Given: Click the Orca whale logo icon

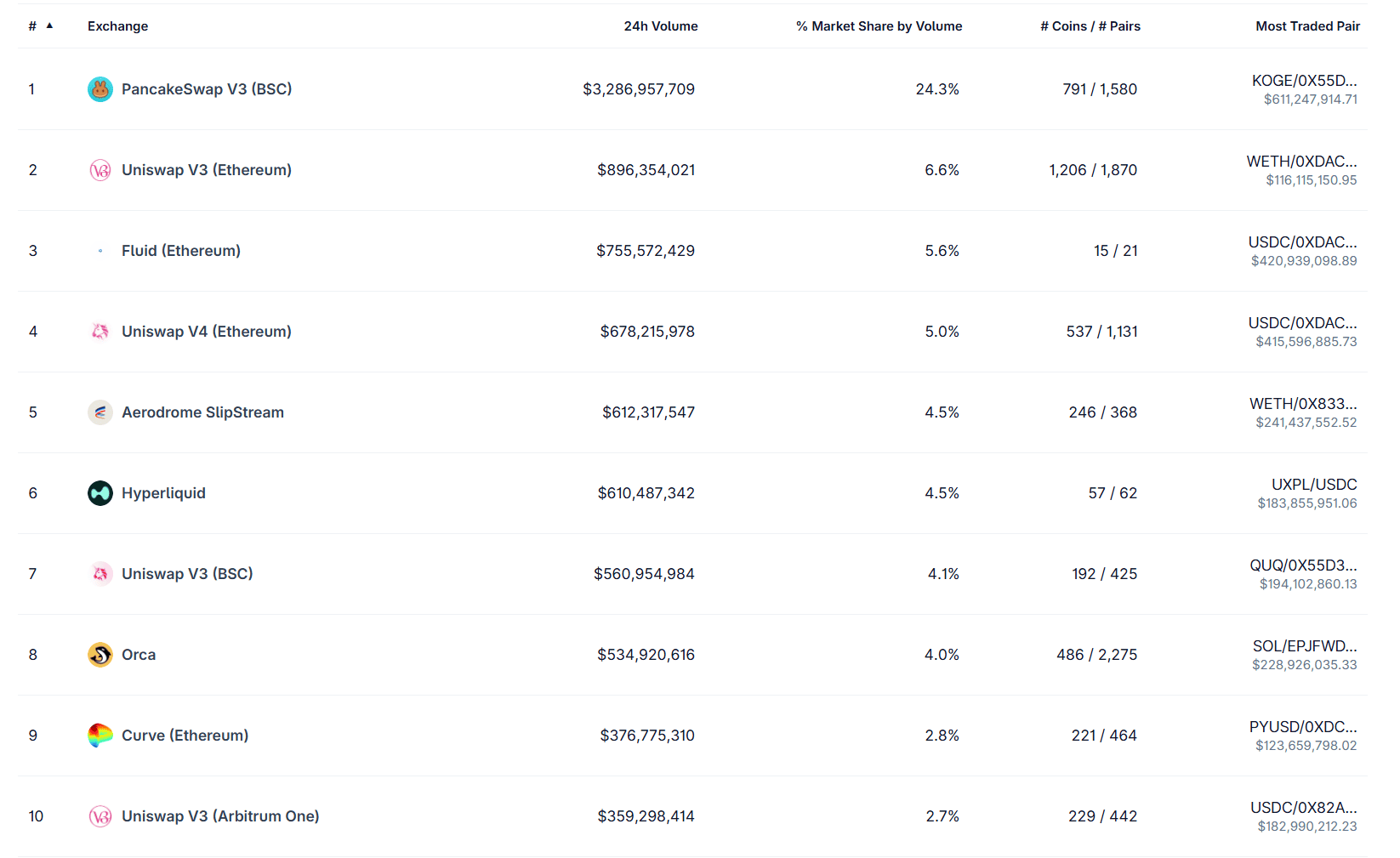Looking at the screenshot, I should [x=100, y=655].
